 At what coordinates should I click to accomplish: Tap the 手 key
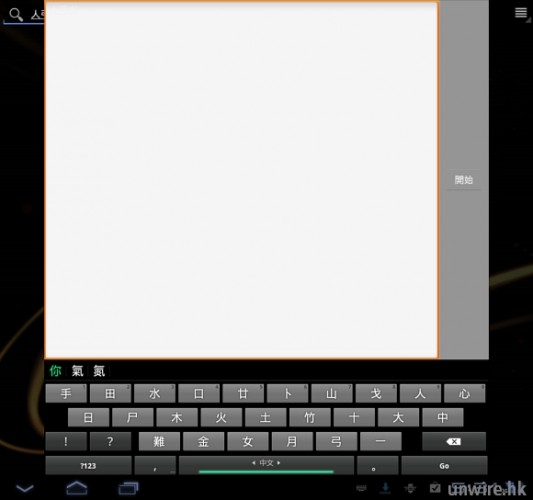(66, 394)
